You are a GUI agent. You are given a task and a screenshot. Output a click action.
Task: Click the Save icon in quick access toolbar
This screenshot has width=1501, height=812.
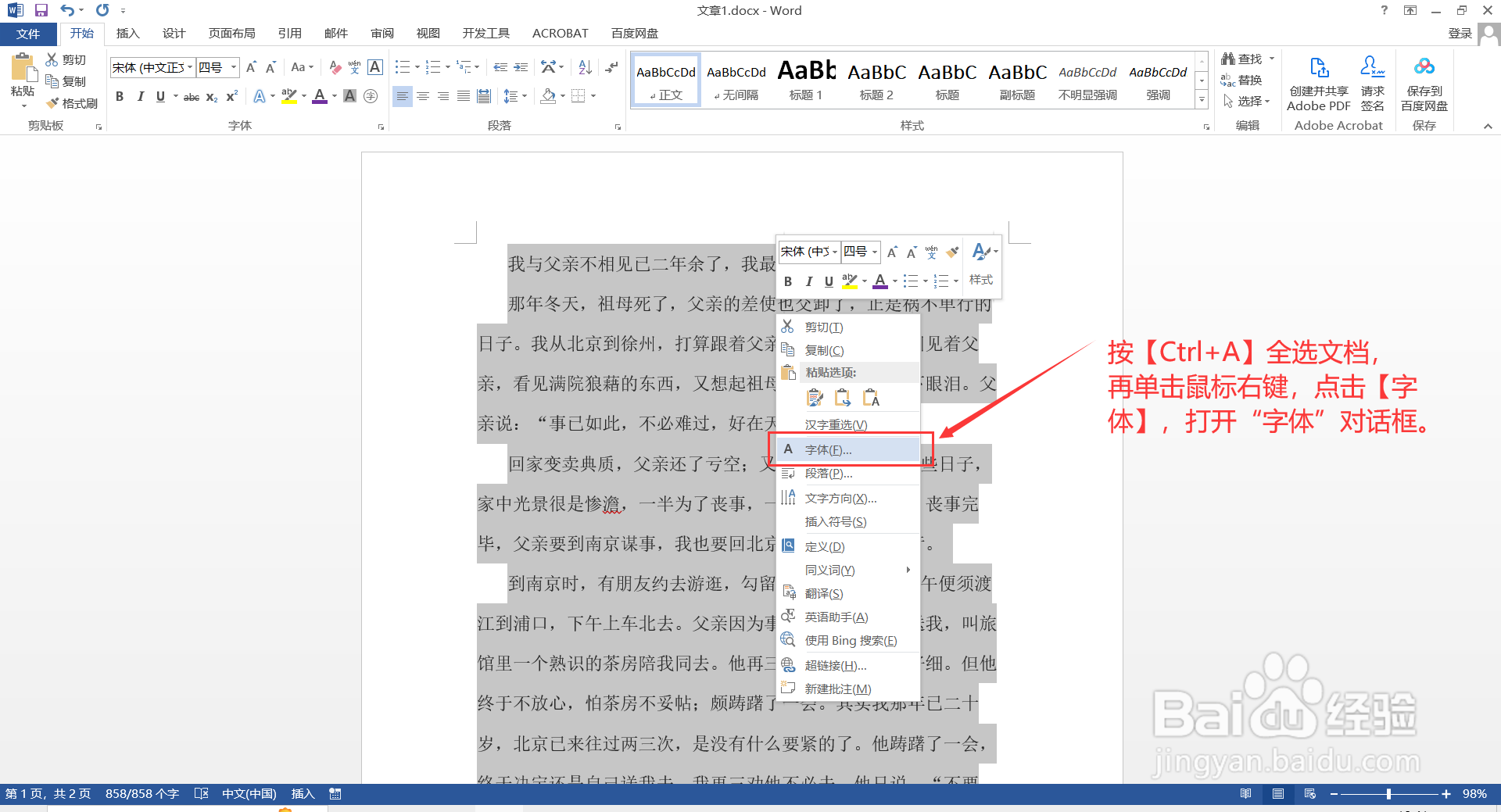pyautogui.click(x=41, y=10)
